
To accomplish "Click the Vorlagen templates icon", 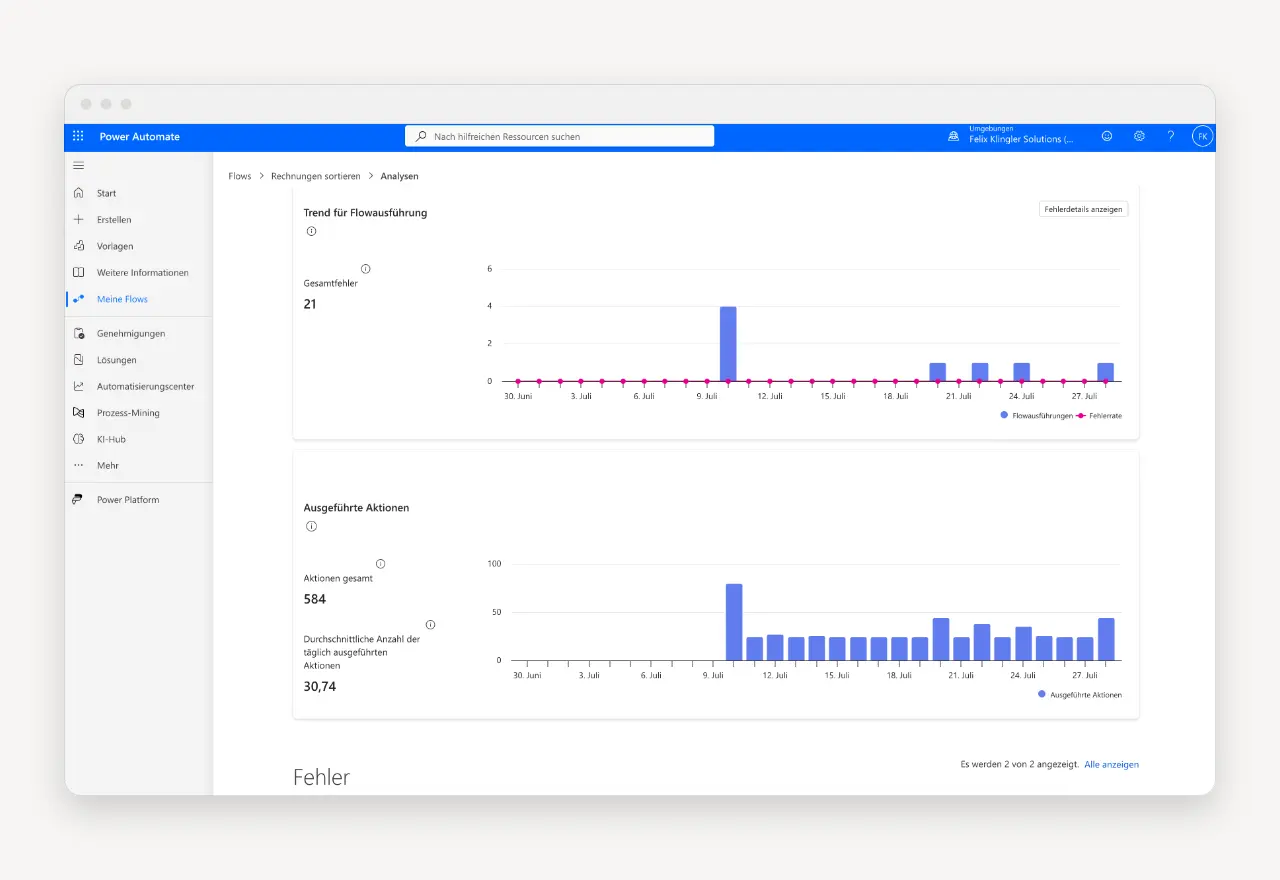I will [78, 246].
